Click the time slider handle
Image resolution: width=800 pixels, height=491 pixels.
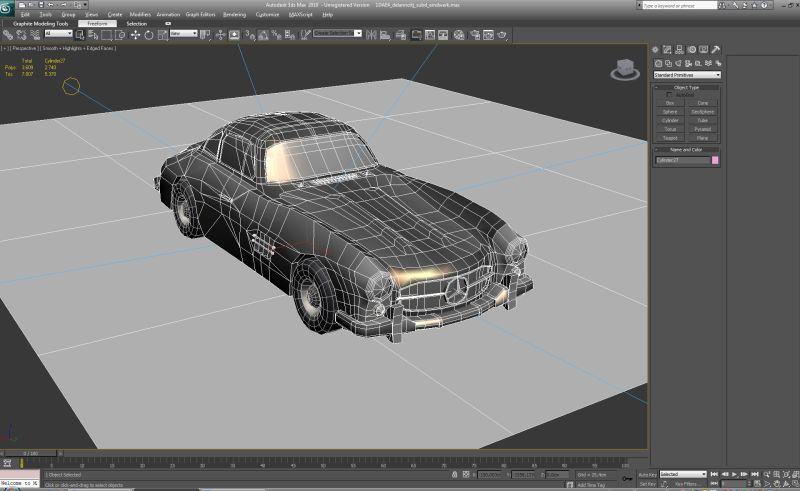[x=31, y=453]
